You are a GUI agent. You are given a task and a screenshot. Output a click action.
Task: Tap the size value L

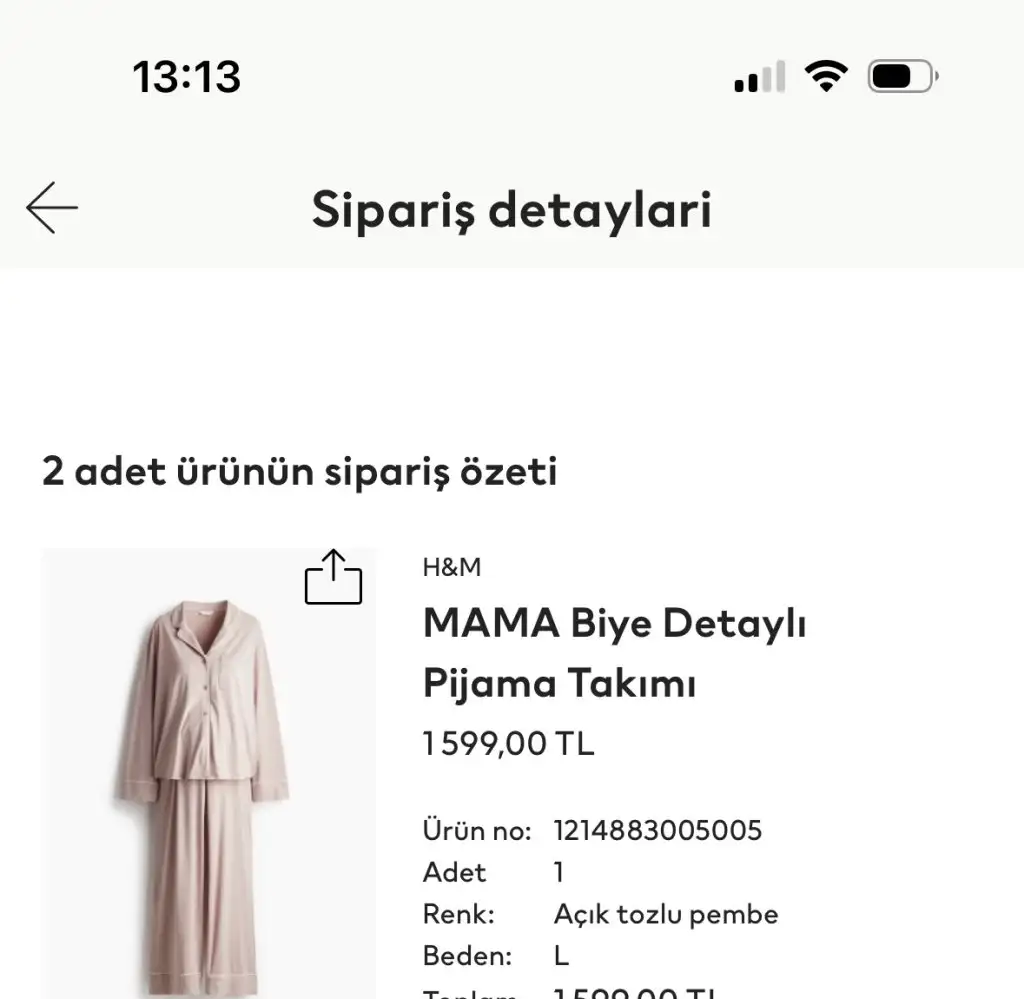(x=561, y=955)
